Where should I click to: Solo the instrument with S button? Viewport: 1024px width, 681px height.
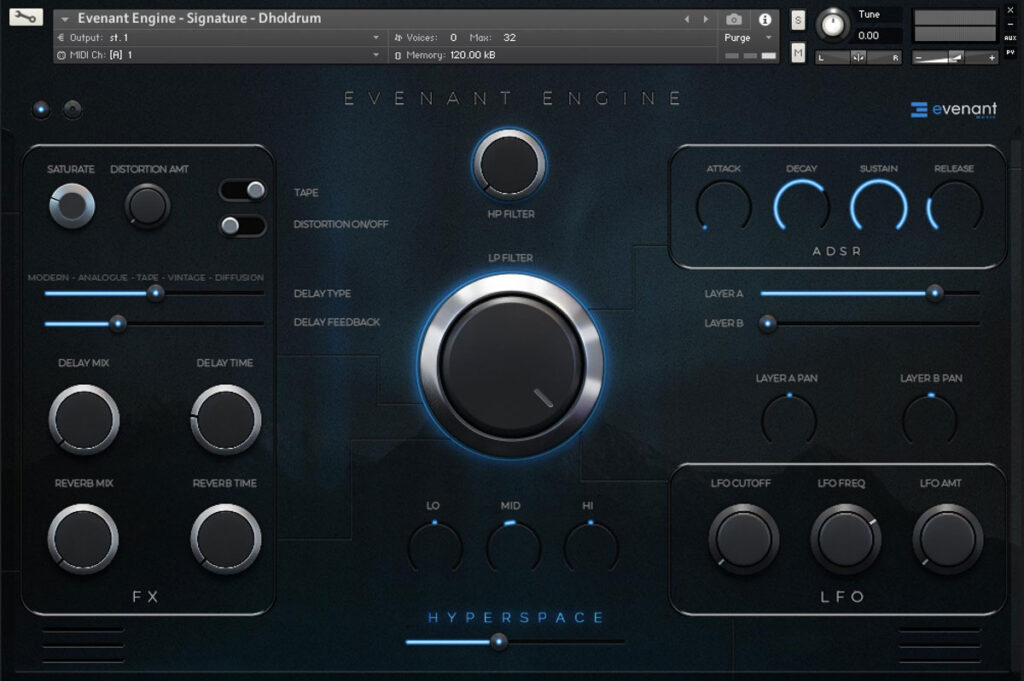[x=798, y=20]
